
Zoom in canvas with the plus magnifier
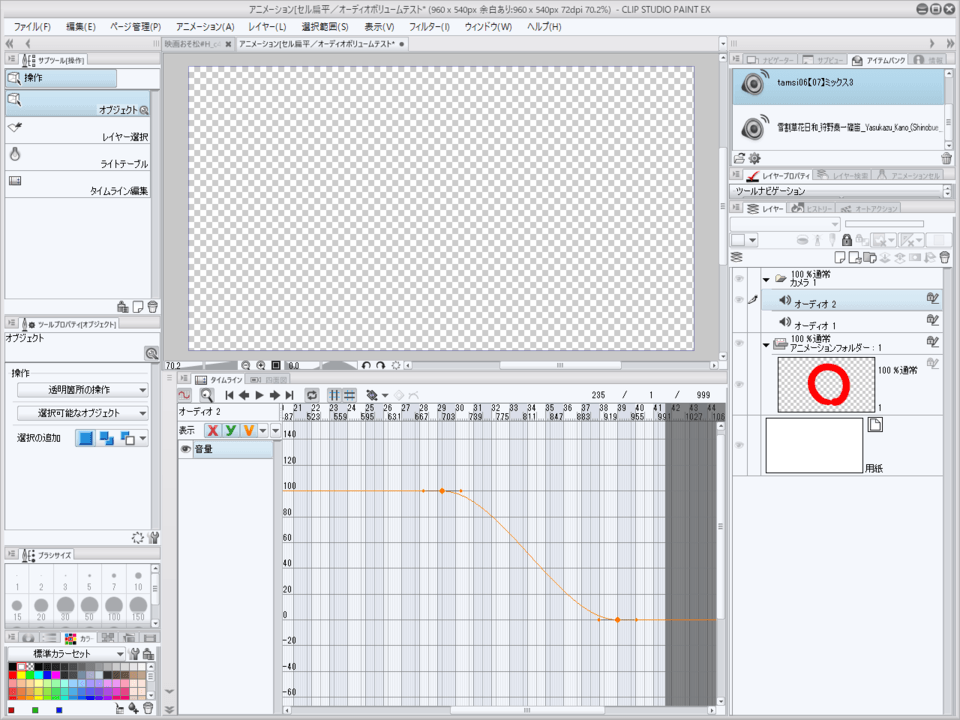tap(261, 366)
